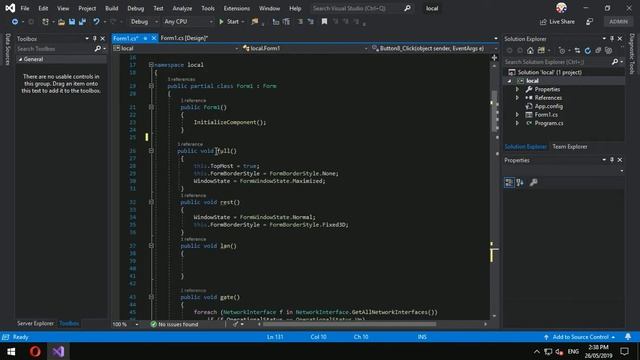
Task: Select Alphabetical sort in Properties panel
Action: [520, 182]
